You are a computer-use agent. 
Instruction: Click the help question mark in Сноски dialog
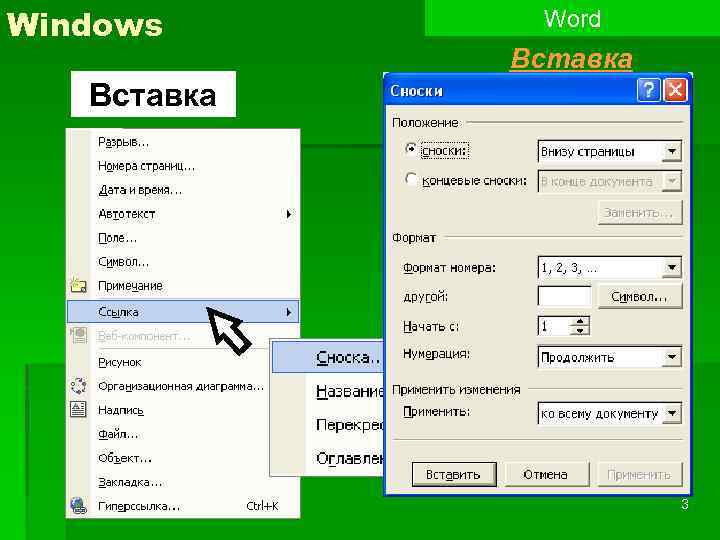click(648, 90)
